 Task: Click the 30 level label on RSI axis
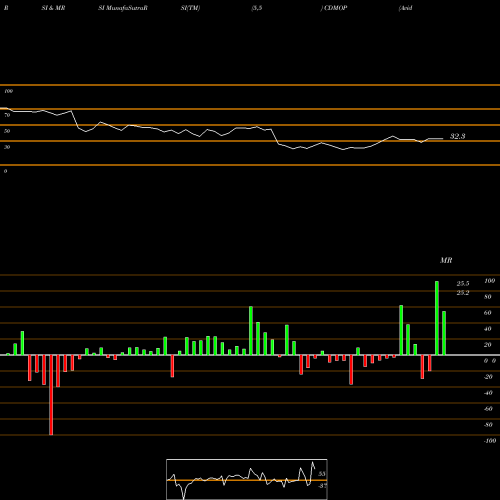7,147
